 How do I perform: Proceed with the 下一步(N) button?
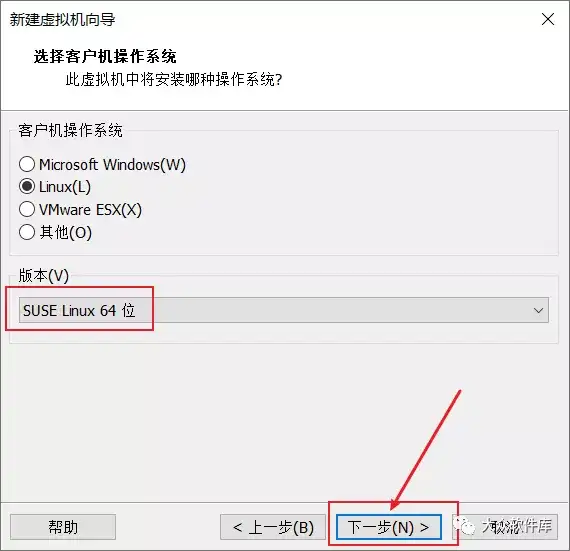coord(389,527)
